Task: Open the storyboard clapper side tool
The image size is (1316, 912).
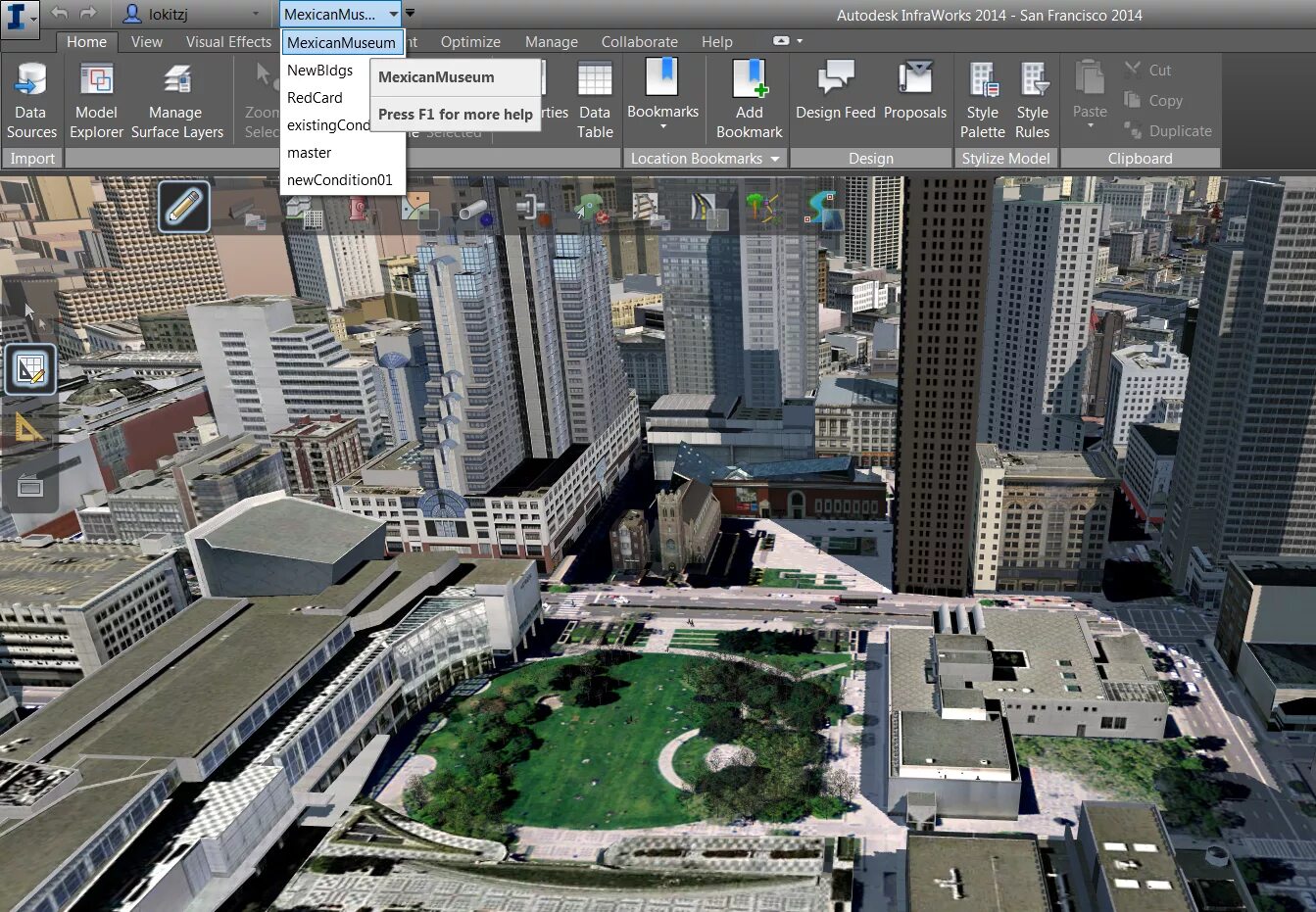Action: click(x=30, y=485)
